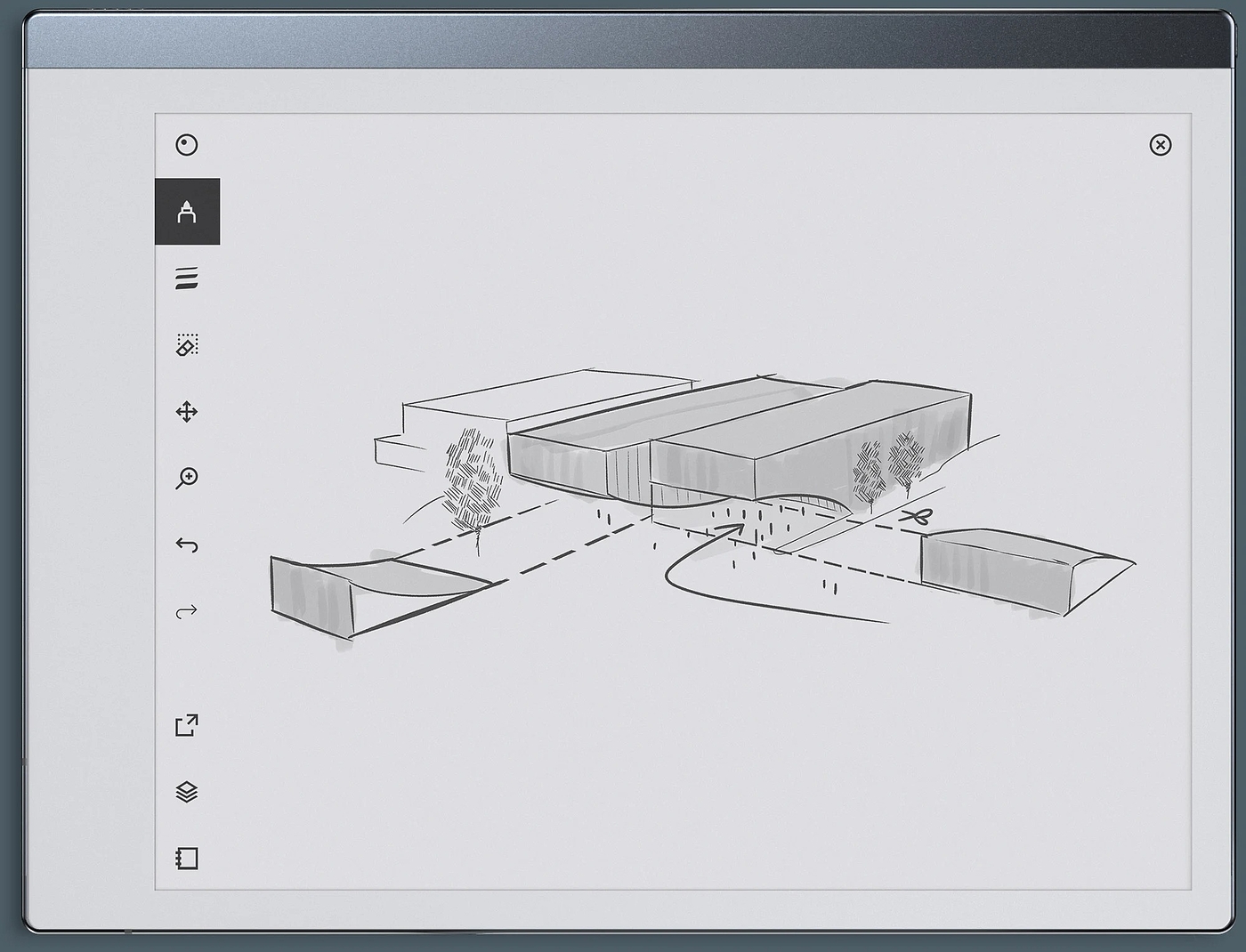
Task: Open the stroke thickness options
Action: (187, 278)
